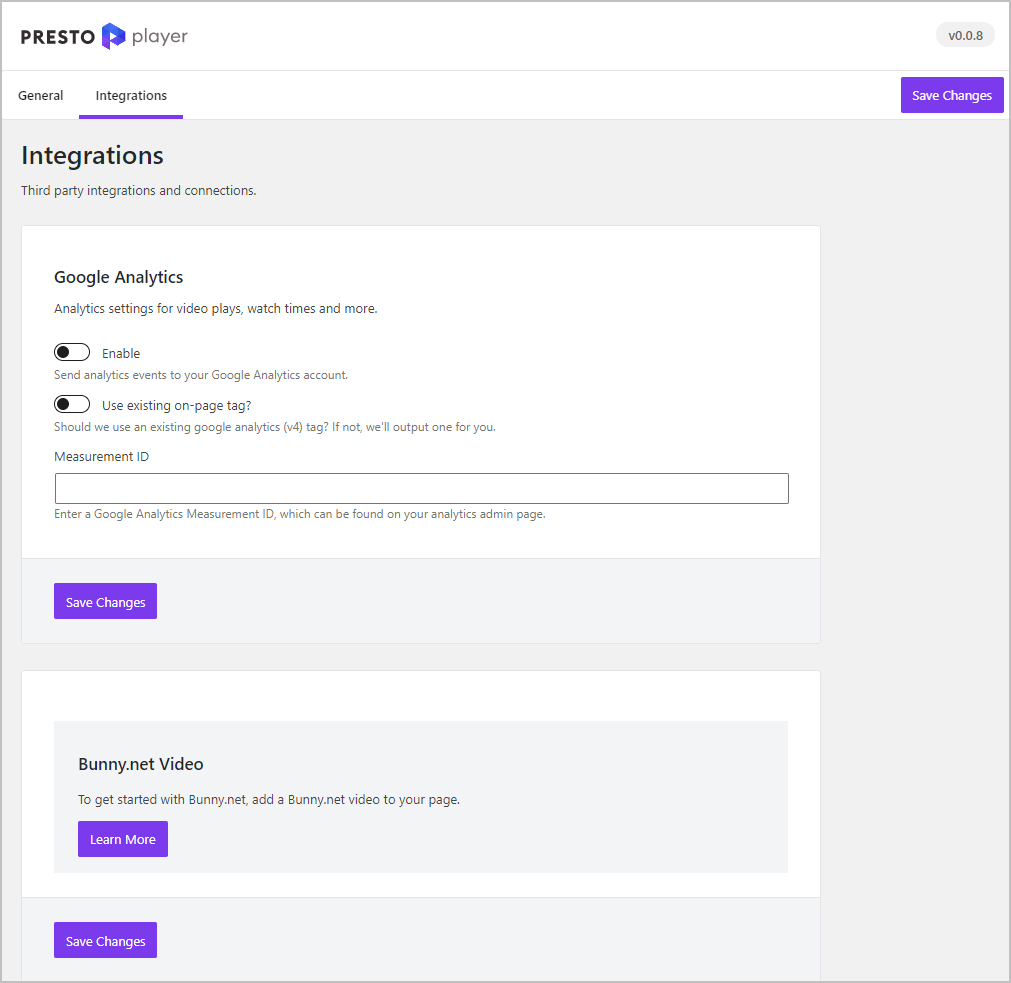1011x983 pixels.
Task: Enable the Google Analytics toggle
Action: 71,351
